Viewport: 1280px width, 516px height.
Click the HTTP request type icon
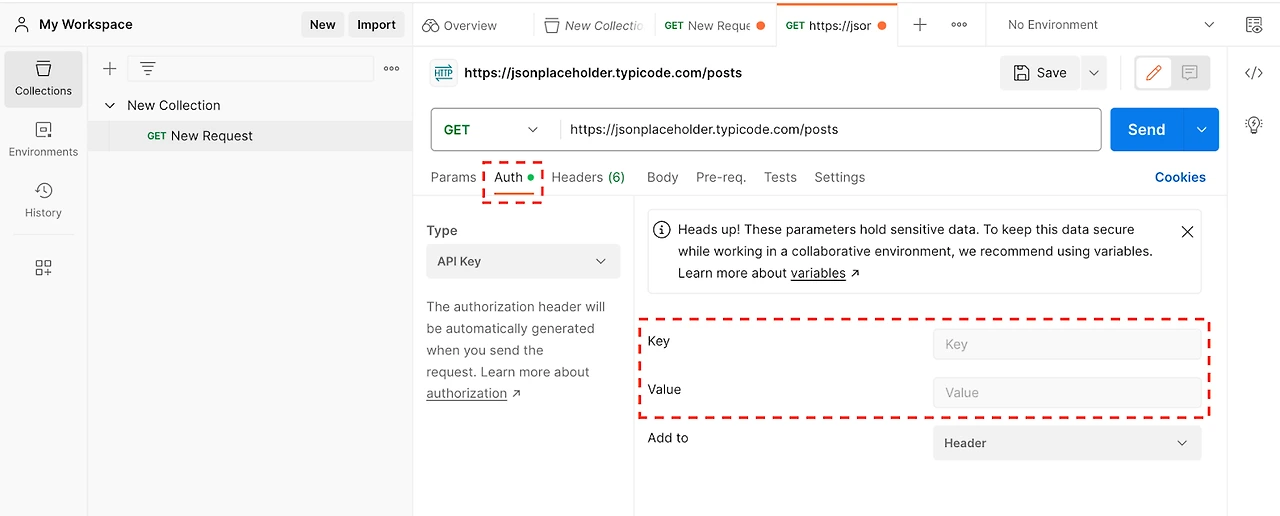click(443, 73)
